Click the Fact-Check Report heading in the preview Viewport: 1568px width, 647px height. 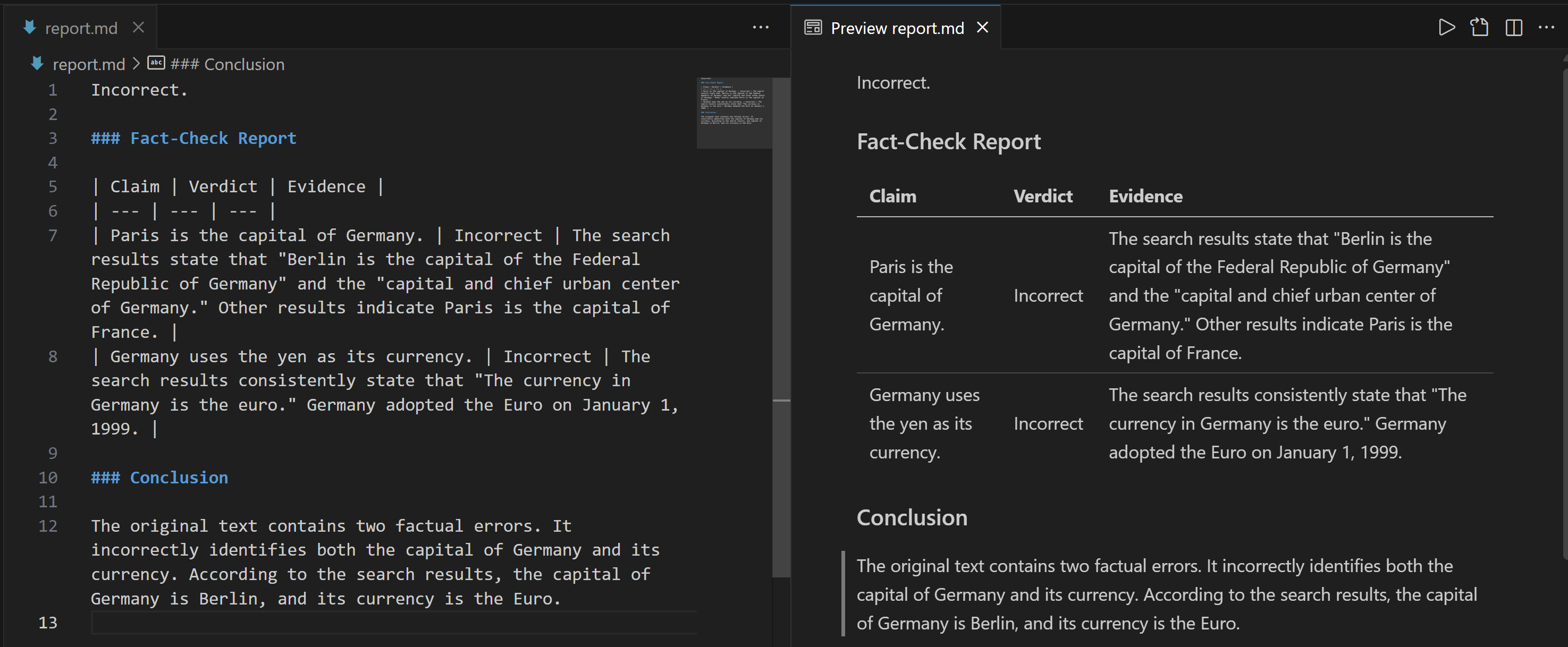pos(948,141)
